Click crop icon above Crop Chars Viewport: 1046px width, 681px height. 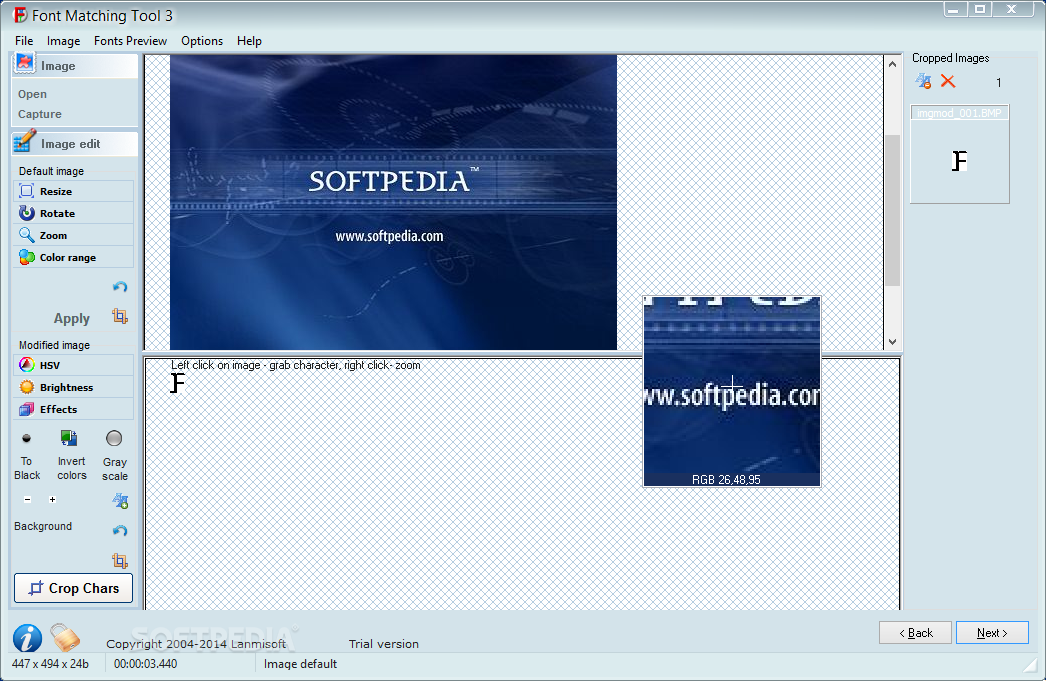click(120, 560)
